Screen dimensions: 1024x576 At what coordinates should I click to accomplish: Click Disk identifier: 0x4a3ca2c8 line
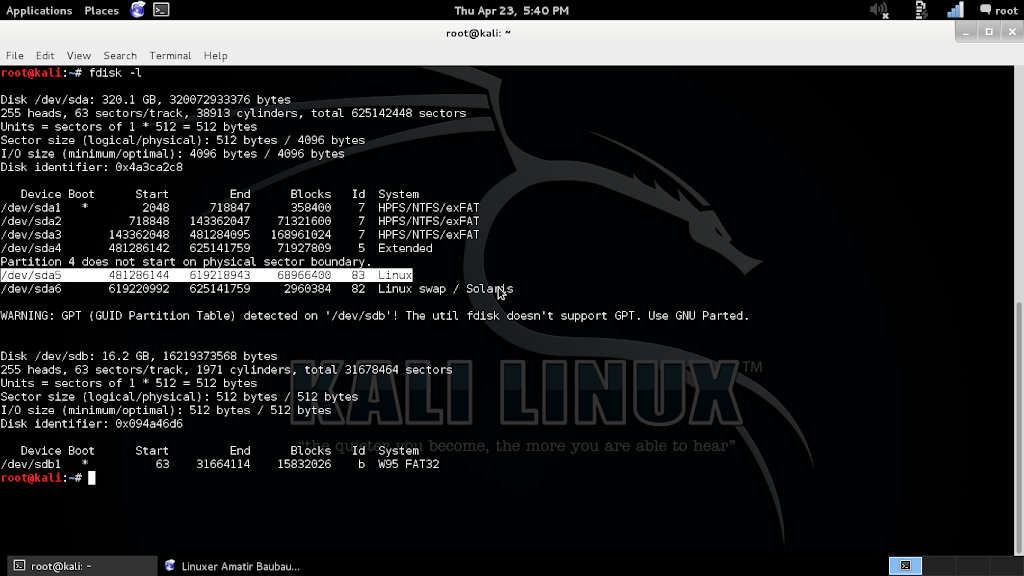pos(91,167)
